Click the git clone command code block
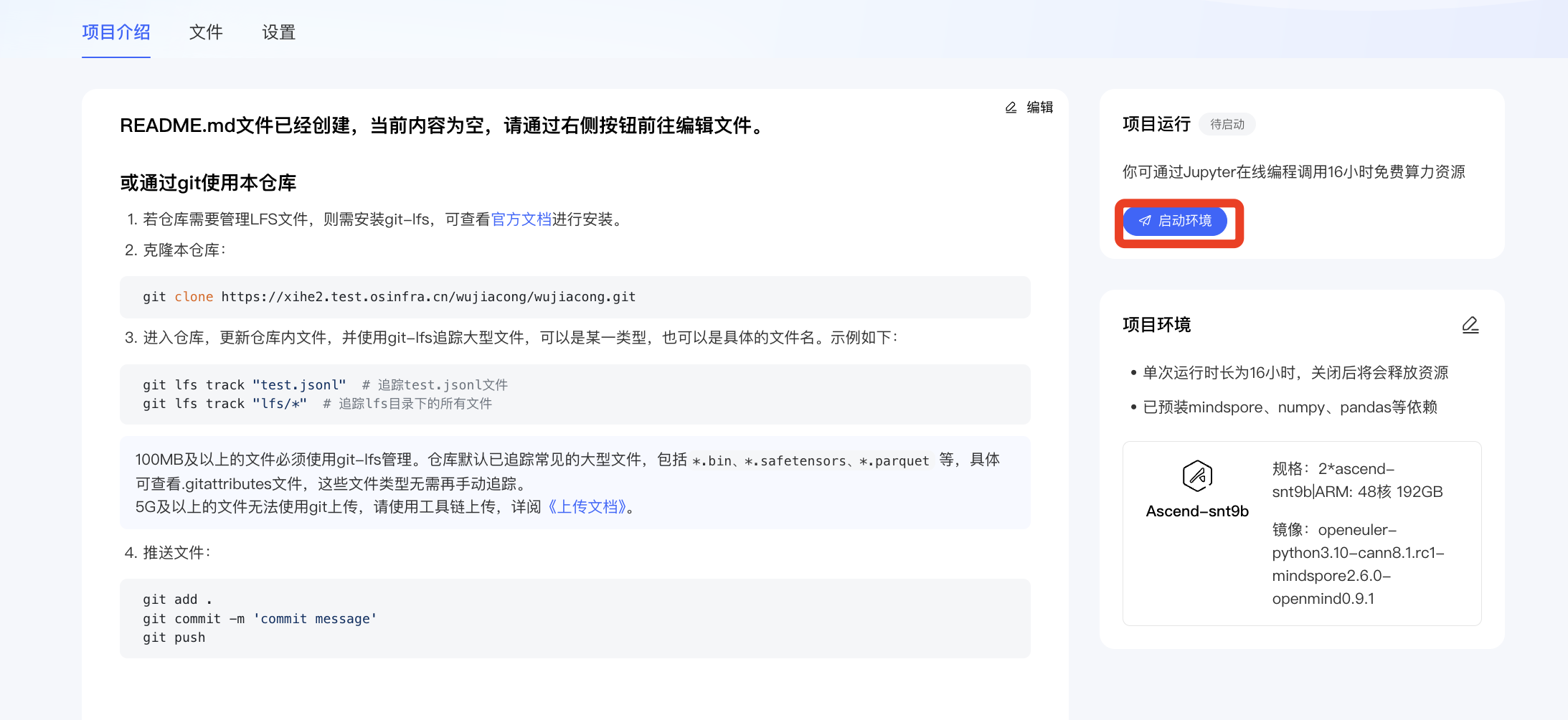Viewport: 1568px width, 720px height. click(x=575, y=297)
